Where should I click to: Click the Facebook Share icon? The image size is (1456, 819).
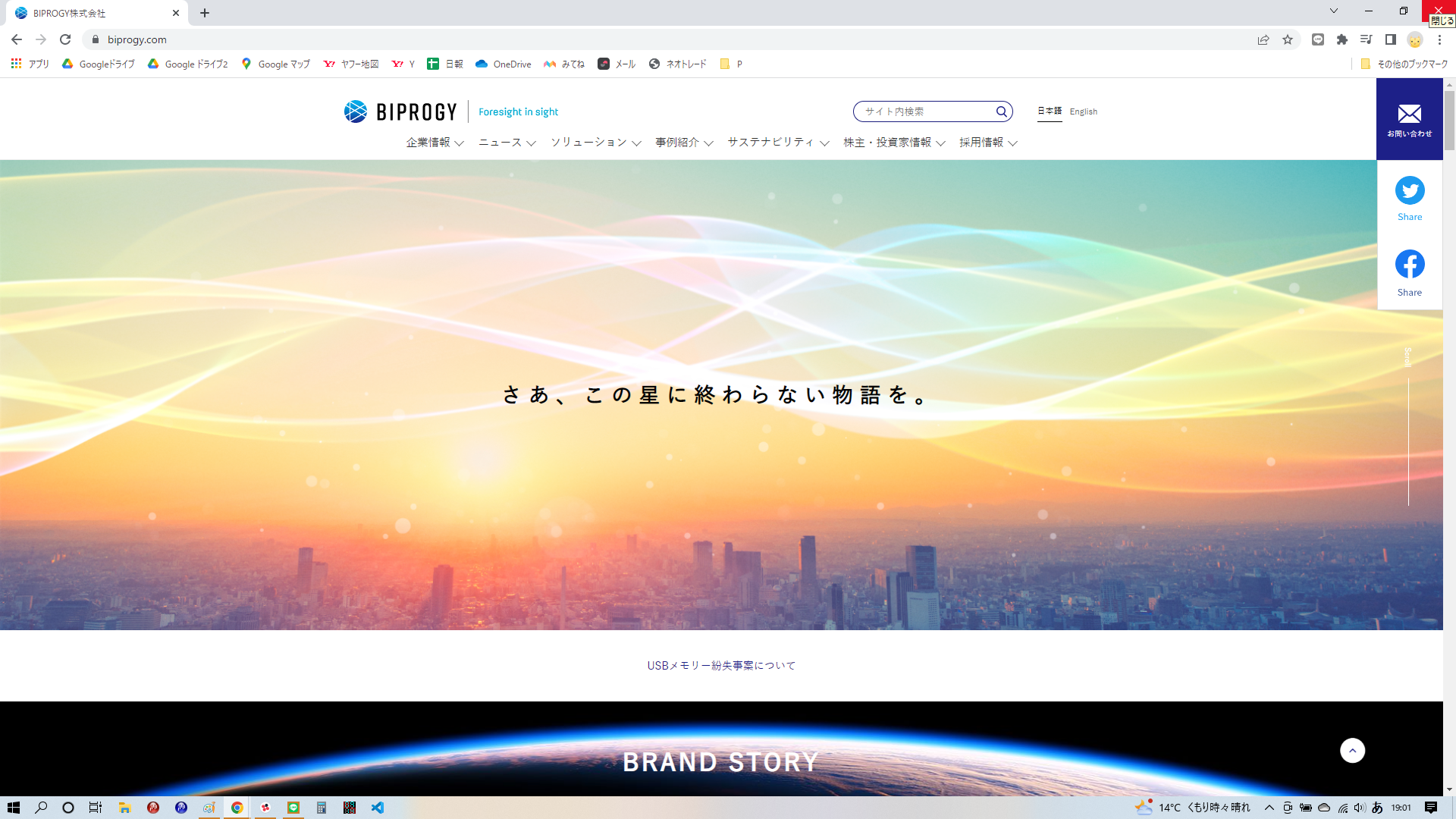pos(1410,265)
